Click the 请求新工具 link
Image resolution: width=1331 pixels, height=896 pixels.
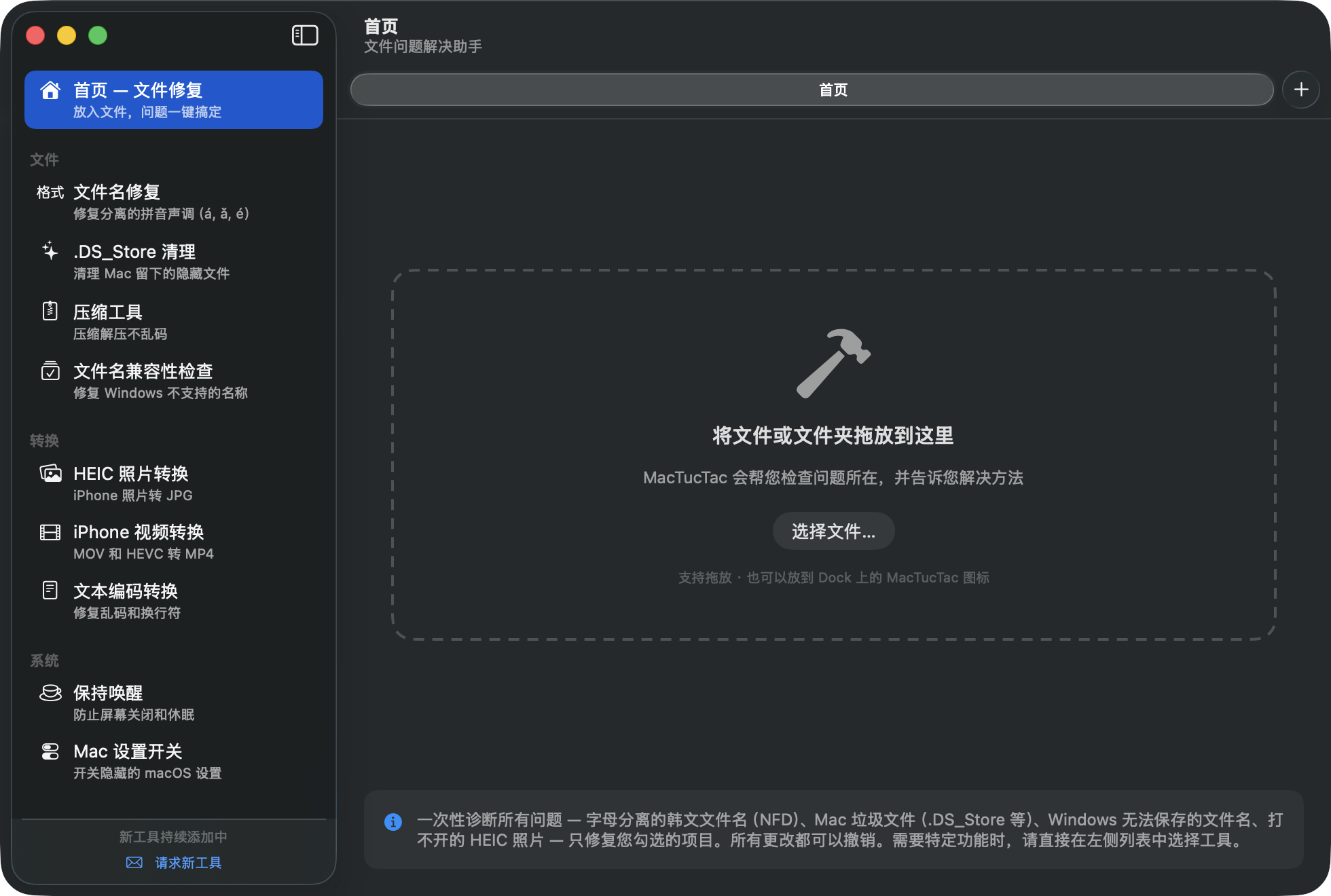(x=189, y=863)
